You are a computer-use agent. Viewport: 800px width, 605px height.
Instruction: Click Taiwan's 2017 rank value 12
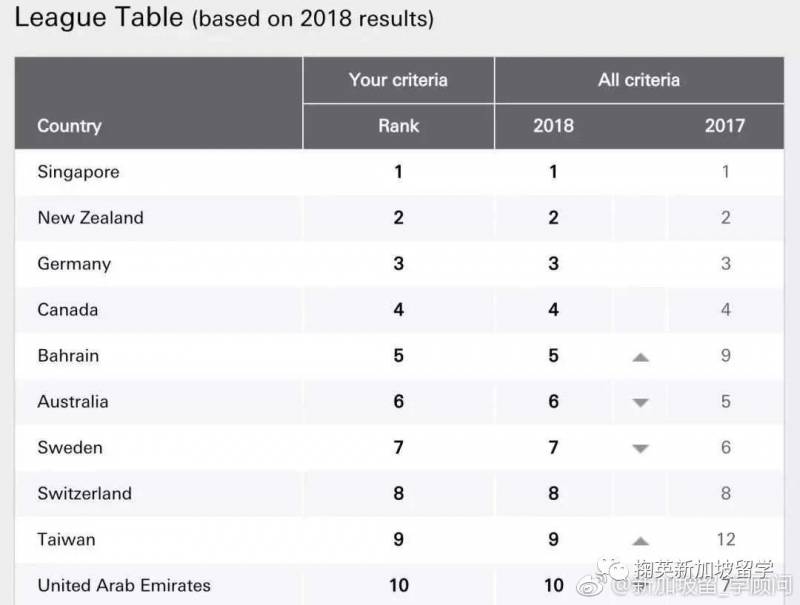(725, 540)
